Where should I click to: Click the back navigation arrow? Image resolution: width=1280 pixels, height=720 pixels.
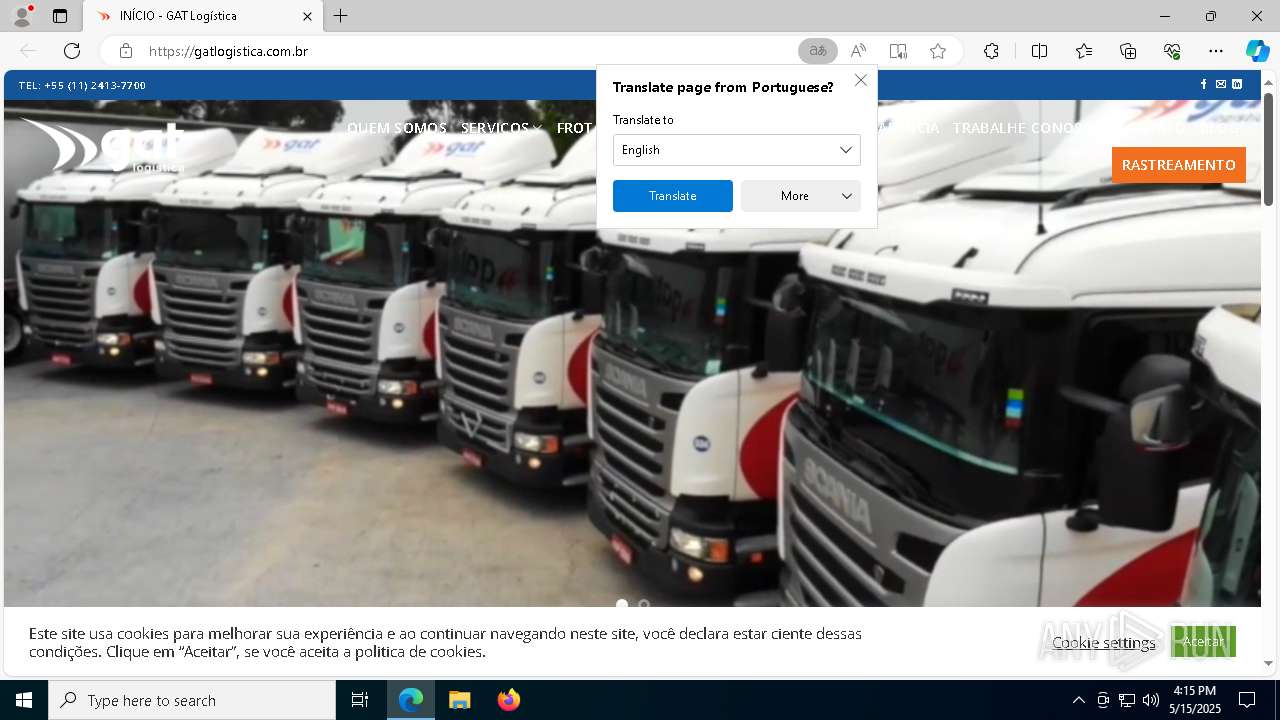click(x=28, y=51)
